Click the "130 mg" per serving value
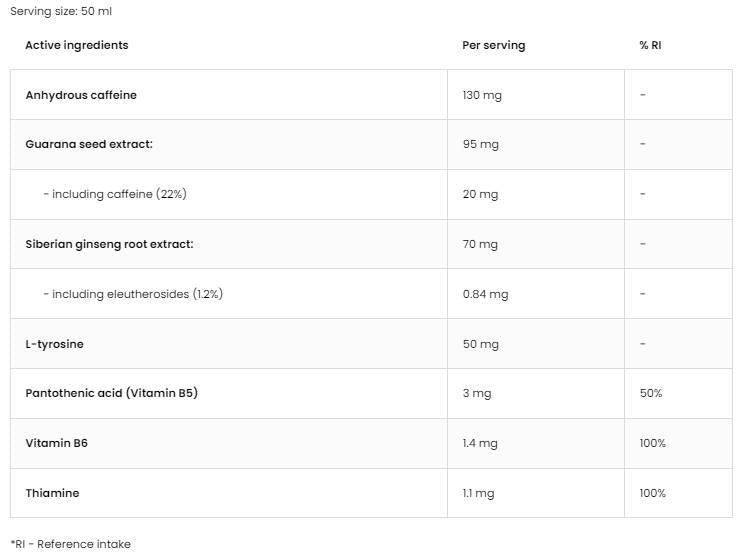 [x=482, y=95]
